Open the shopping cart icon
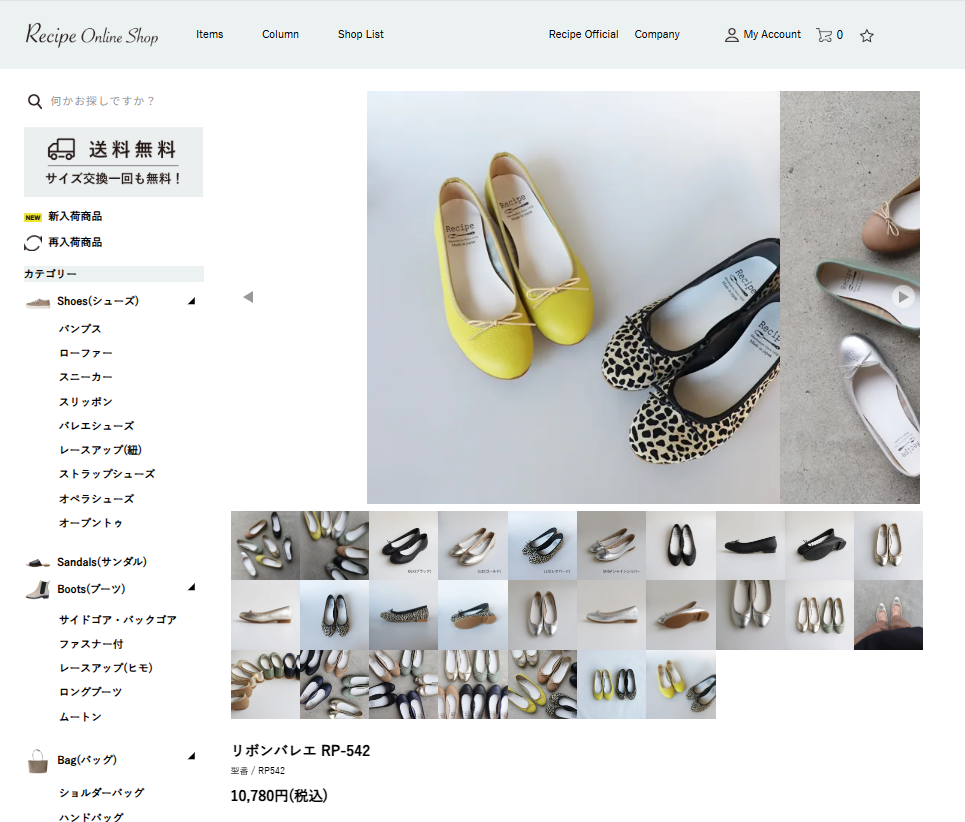This screenshot has height=822, width=965. 823,35
